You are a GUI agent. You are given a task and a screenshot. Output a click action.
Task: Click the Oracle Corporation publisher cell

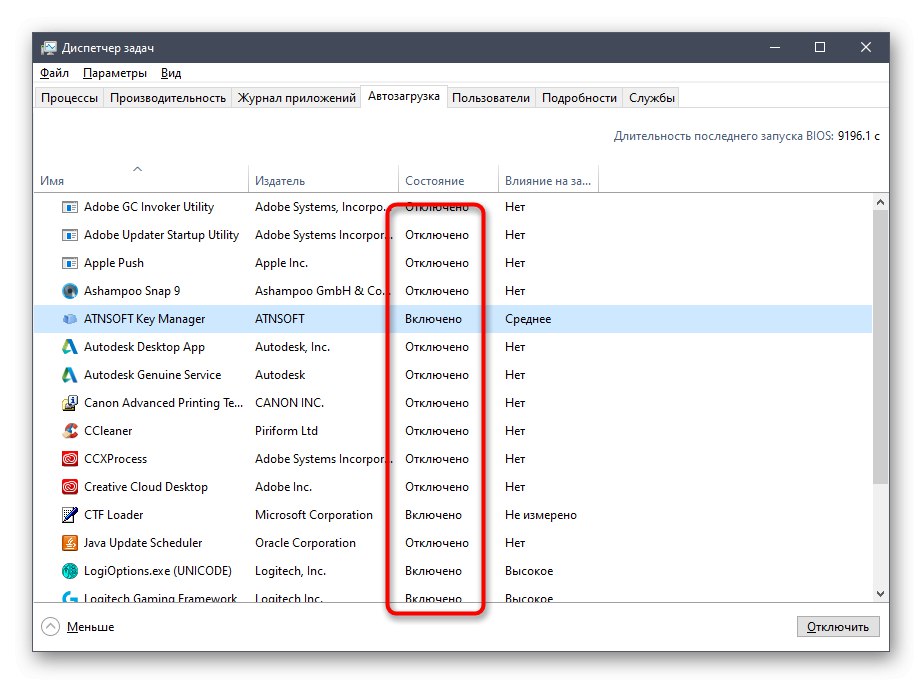click(305, 543)
